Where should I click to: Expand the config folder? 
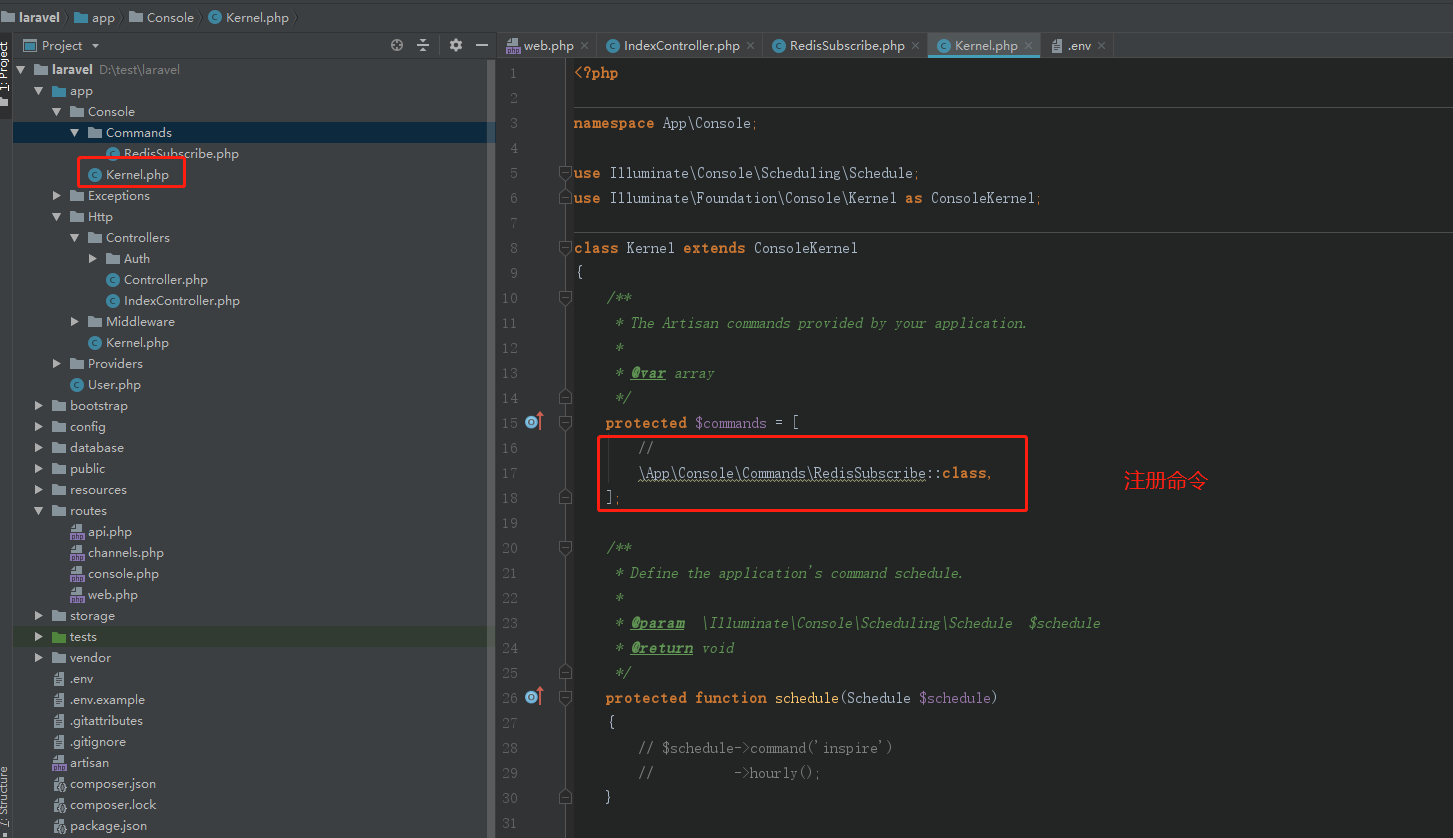39,427
